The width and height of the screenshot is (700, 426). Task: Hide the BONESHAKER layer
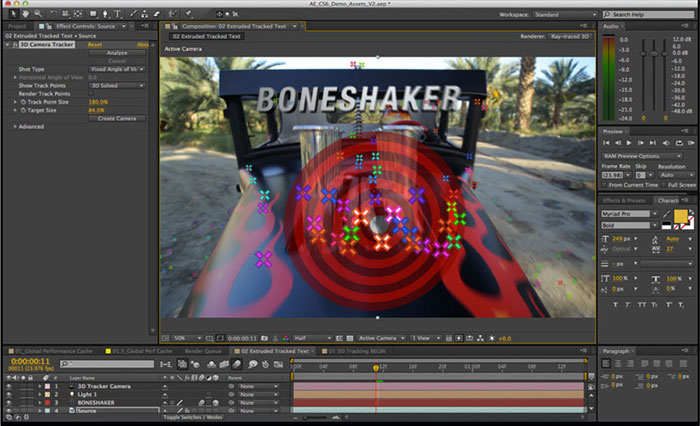[8, 402]
